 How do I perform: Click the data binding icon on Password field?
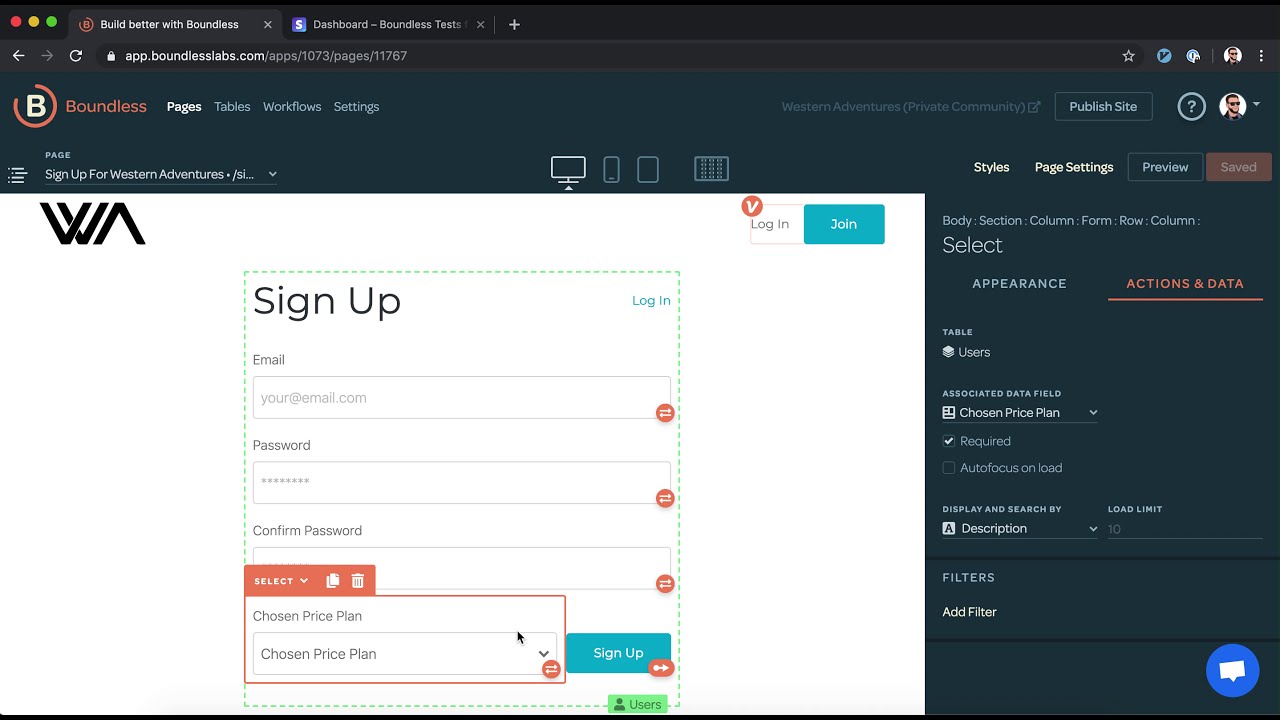(x=665, y=498)
